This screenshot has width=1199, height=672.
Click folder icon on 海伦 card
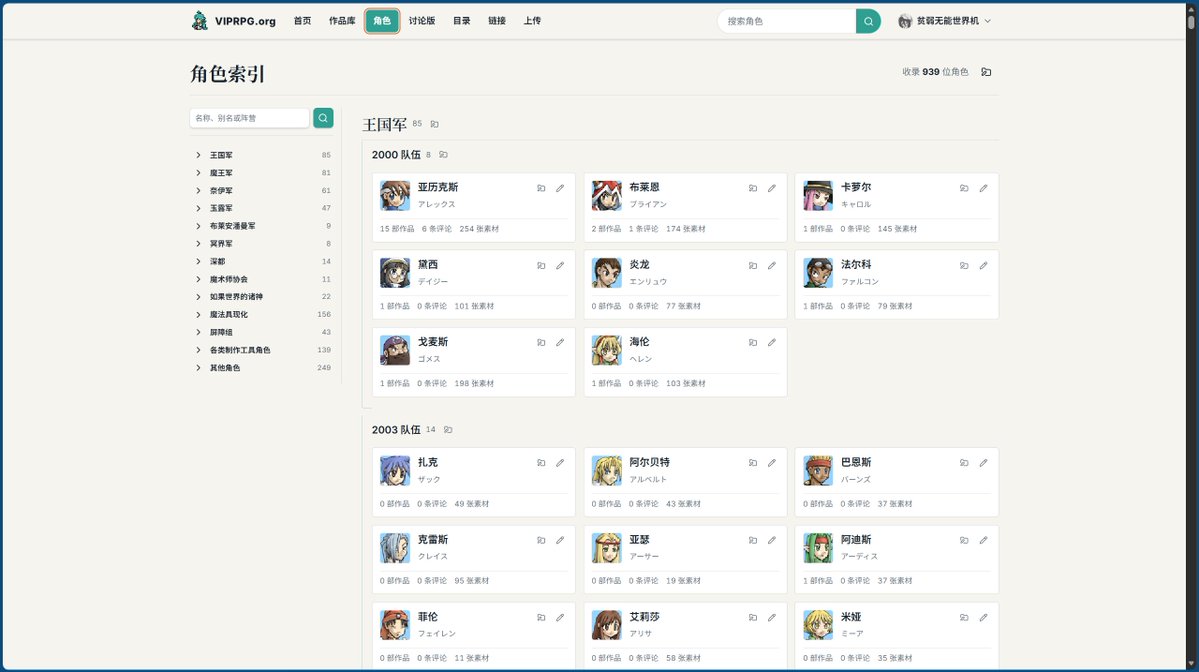point(752,342)
